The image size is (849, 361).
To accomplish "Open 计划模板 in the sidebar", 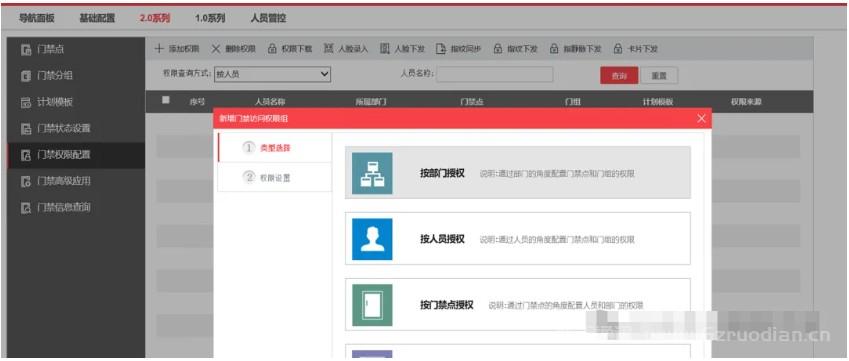I will coord(76,102).
